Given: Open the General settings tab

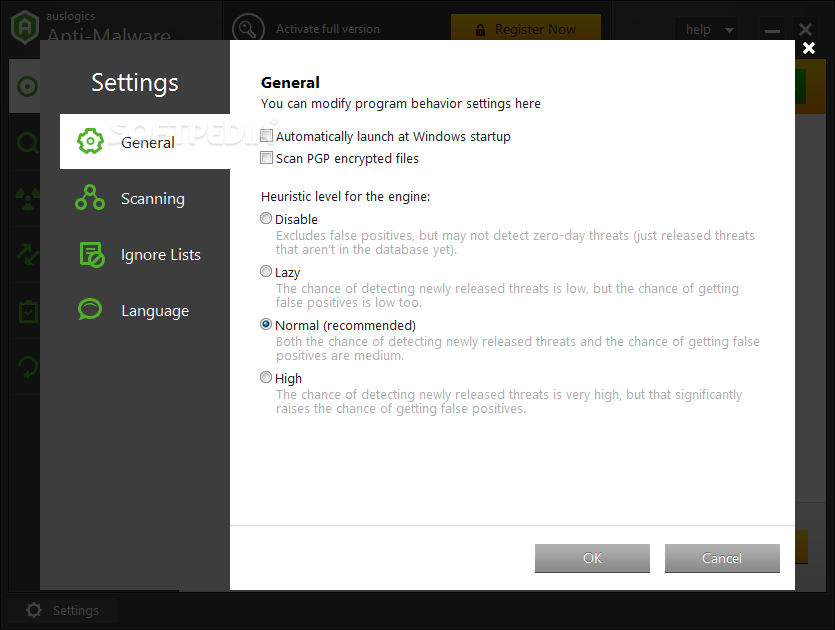Looking at the screenshot, I should pos(145,142).
